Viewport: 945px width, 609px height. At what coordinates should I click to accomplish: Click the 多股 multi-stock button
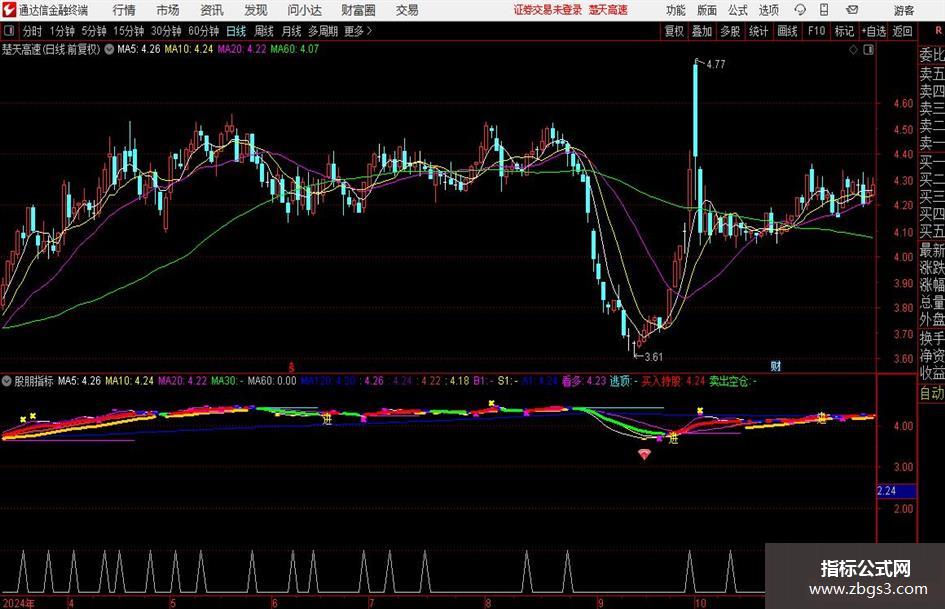point(730,31)
